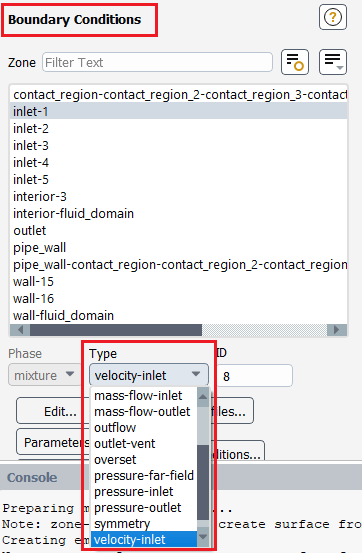
Task: Select pipe_wall zone in list
Action: click(x=179, y=248)
